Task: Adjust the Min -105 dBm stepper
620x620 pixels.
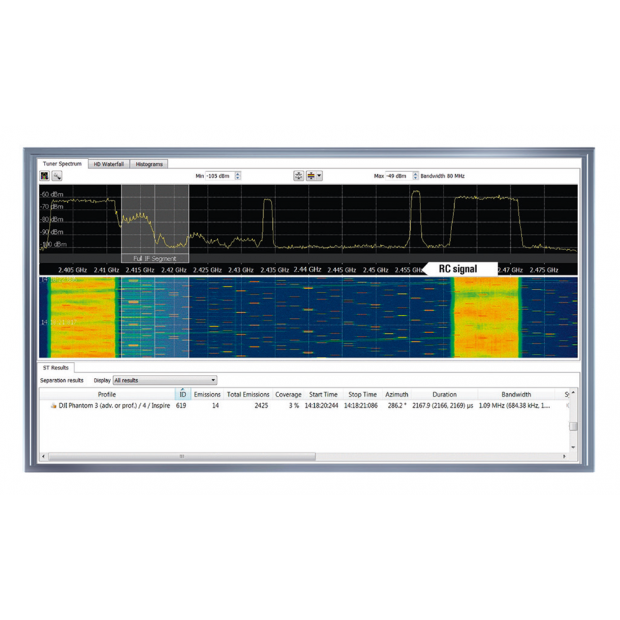Action: coord(237,175)
